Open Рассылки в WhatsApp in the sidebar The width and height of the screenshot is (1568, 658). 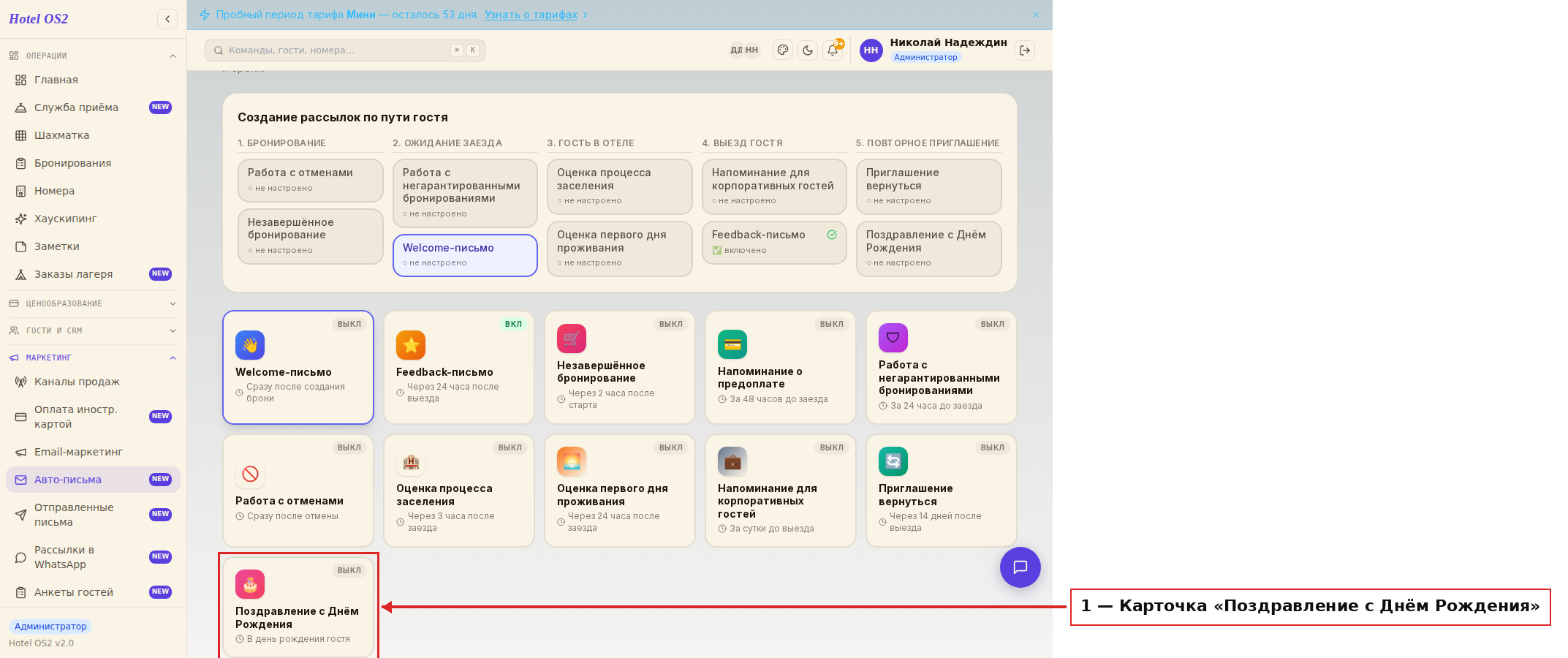coord(93,557)
